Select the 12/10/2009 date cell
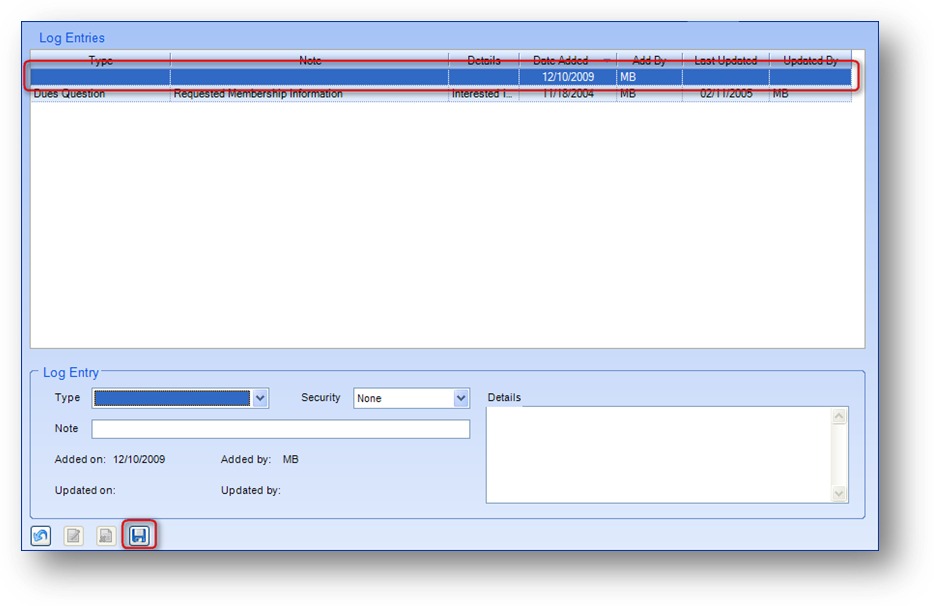Screen dimensions: 934x606 click(x=568, y=77)
